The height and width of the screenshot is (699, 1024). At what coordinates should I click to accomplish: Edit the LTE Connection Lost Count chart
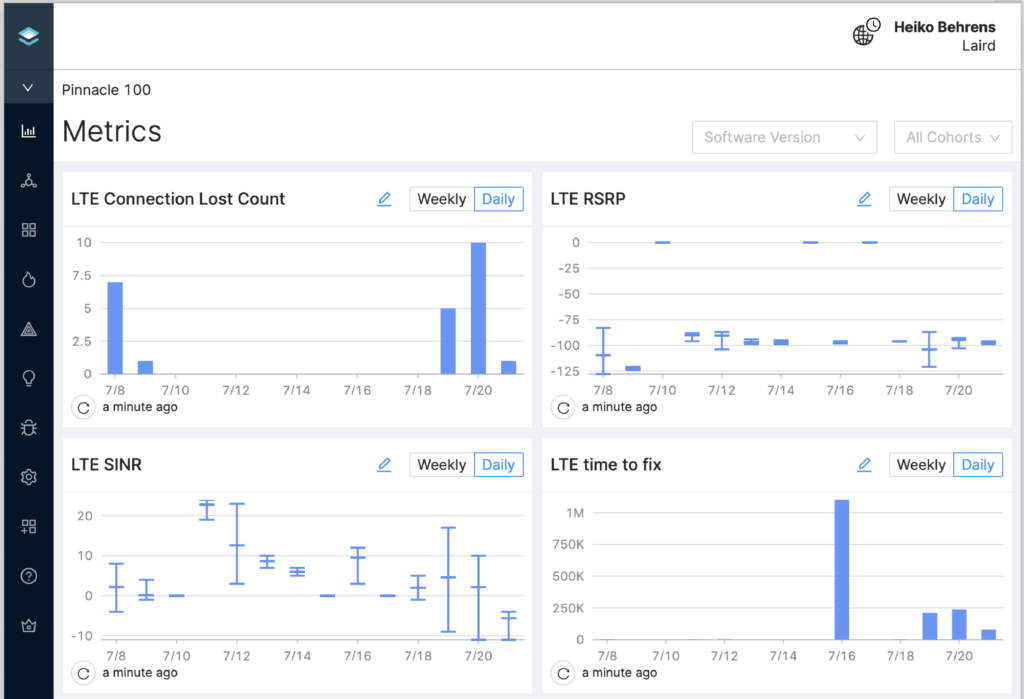click(384, 199)
